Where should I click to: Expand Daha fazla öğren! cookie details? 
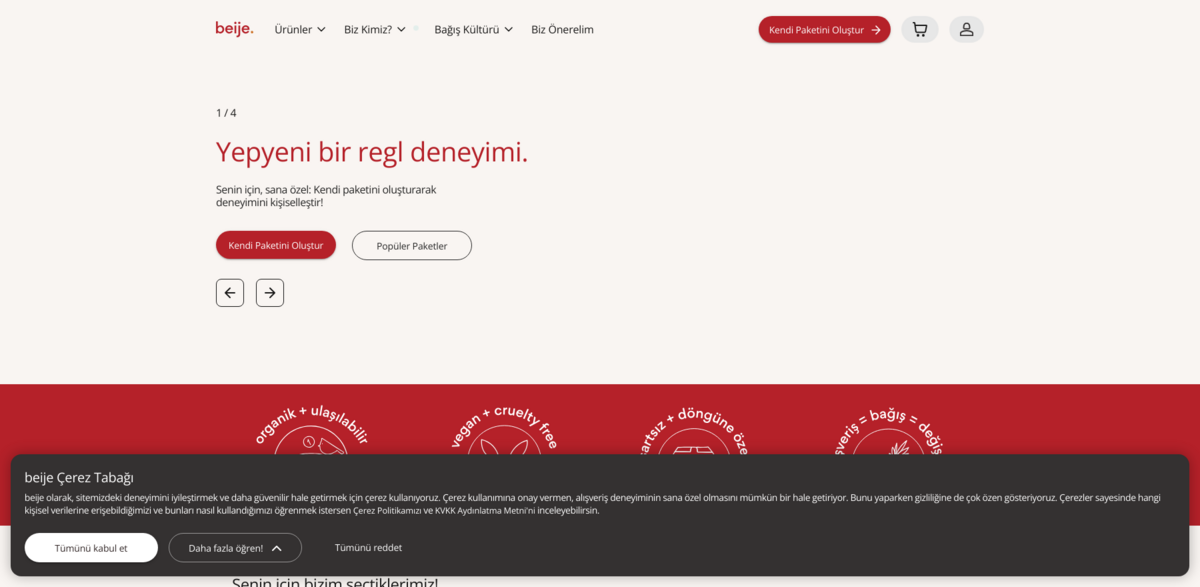tap(235, 548)
